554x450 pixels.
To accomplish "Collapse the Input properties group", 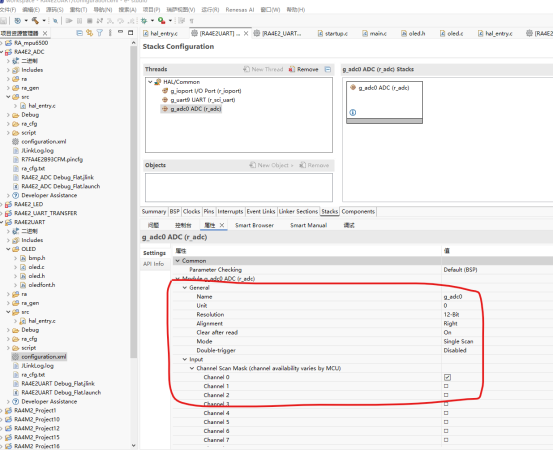I will (x=185, y=359).
